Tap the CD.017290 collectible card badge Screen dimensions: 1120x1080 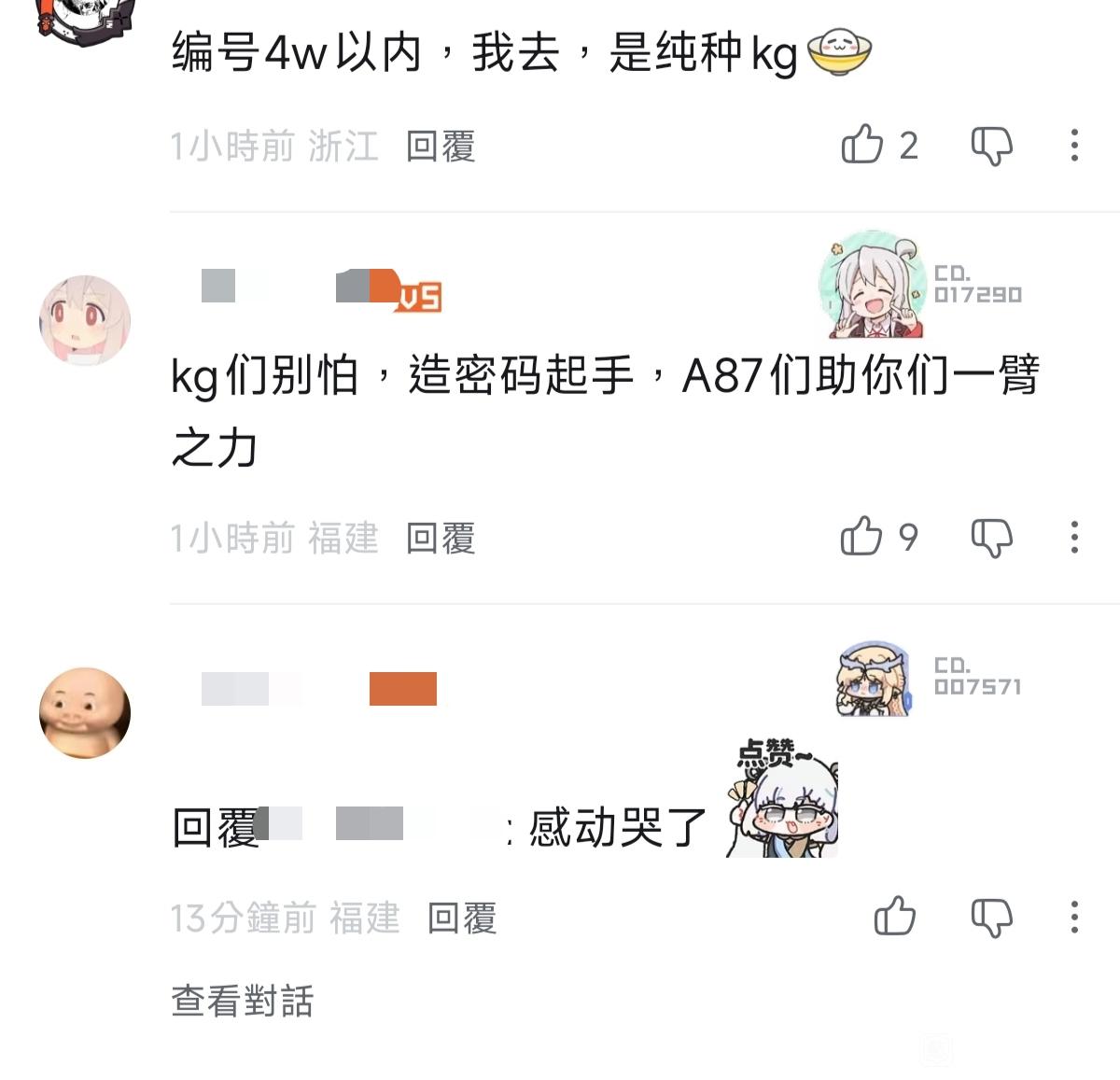click(920, 285)
